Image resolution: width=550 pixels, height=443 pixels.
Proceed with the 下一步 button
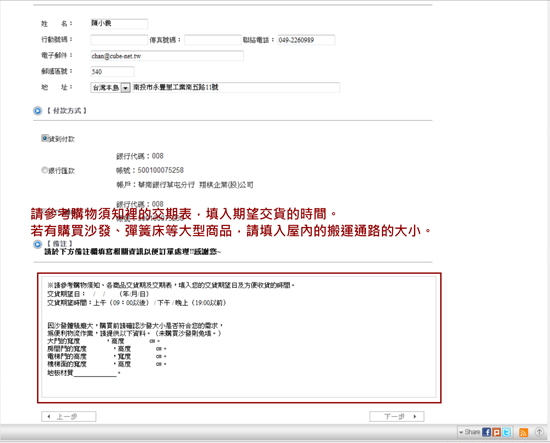pos(397,416)
